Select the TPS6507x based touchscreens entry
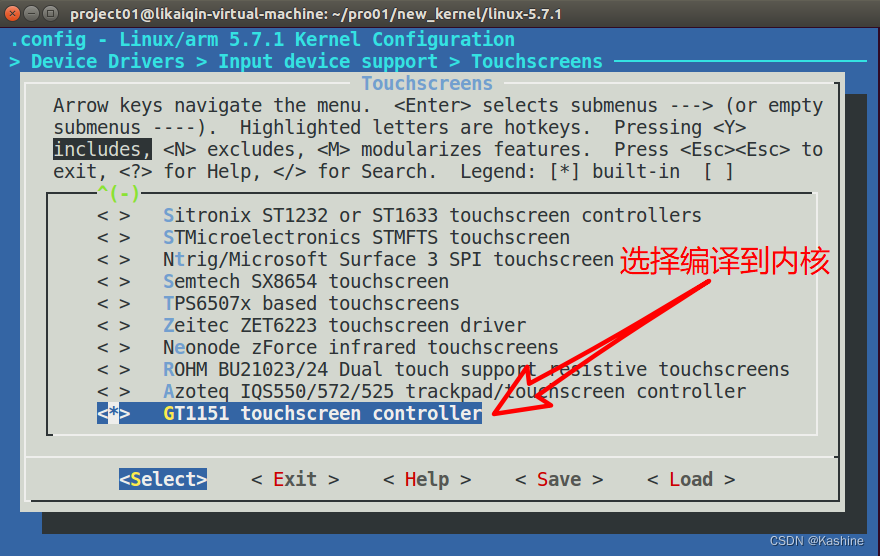 pos(310,304)
